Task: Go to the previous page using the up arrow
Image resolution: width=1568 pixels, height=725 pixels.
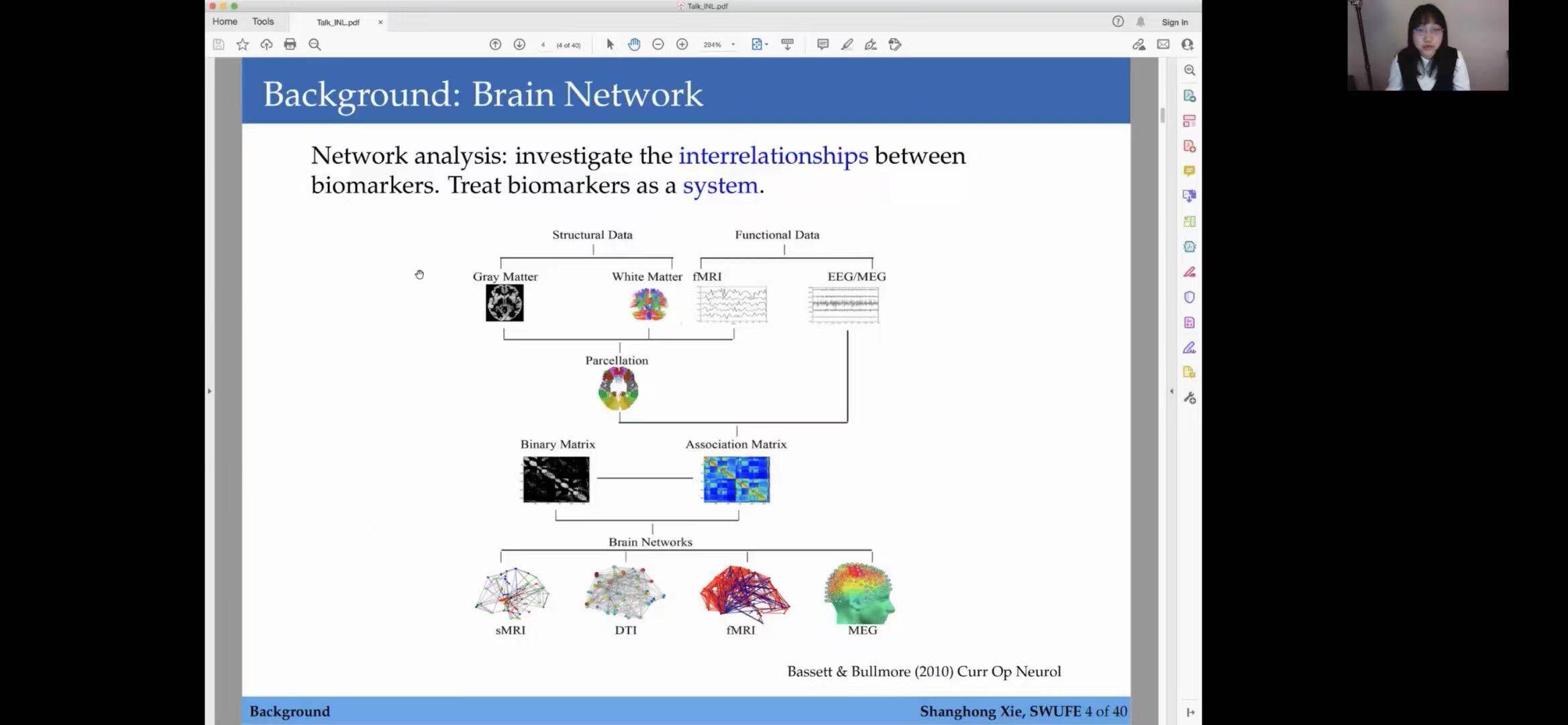Action: pyautogui.click(x=495, y=44)
